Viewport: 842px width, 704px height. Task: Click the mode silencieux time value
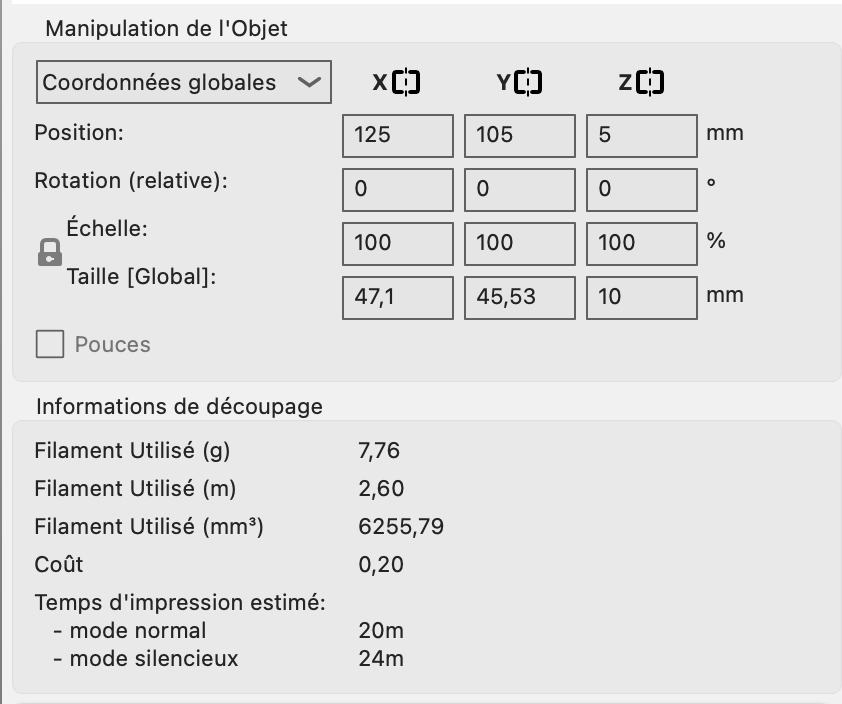[381, 659]
